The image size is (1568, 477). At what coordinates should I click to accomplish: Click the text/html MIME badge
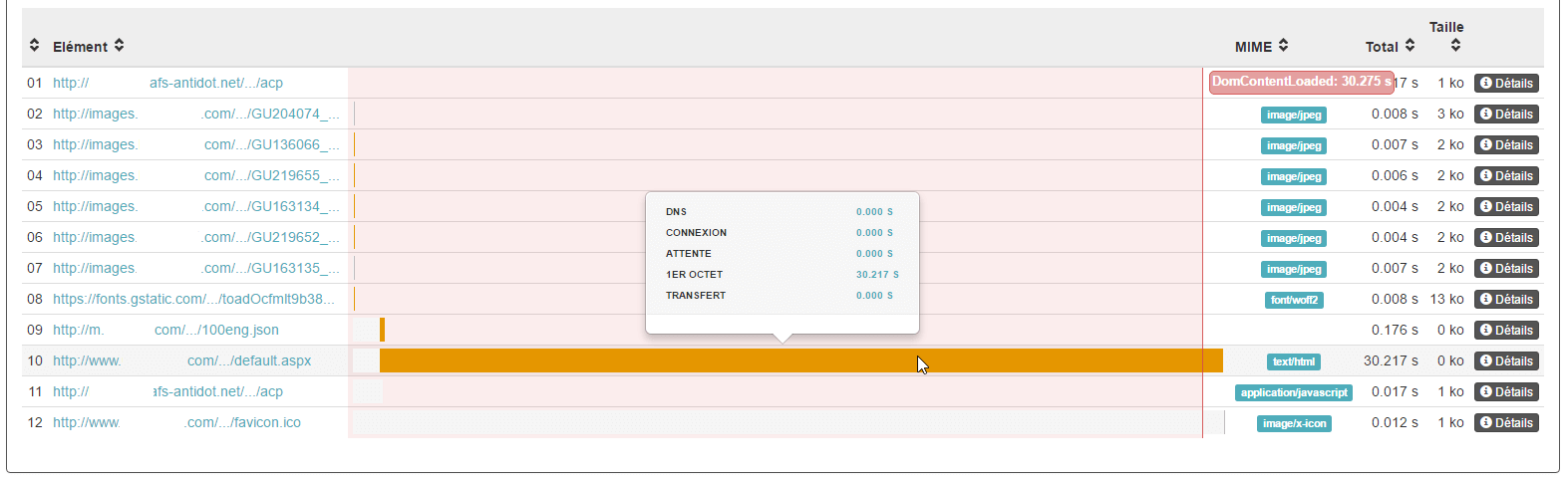tap(1294, 361)
